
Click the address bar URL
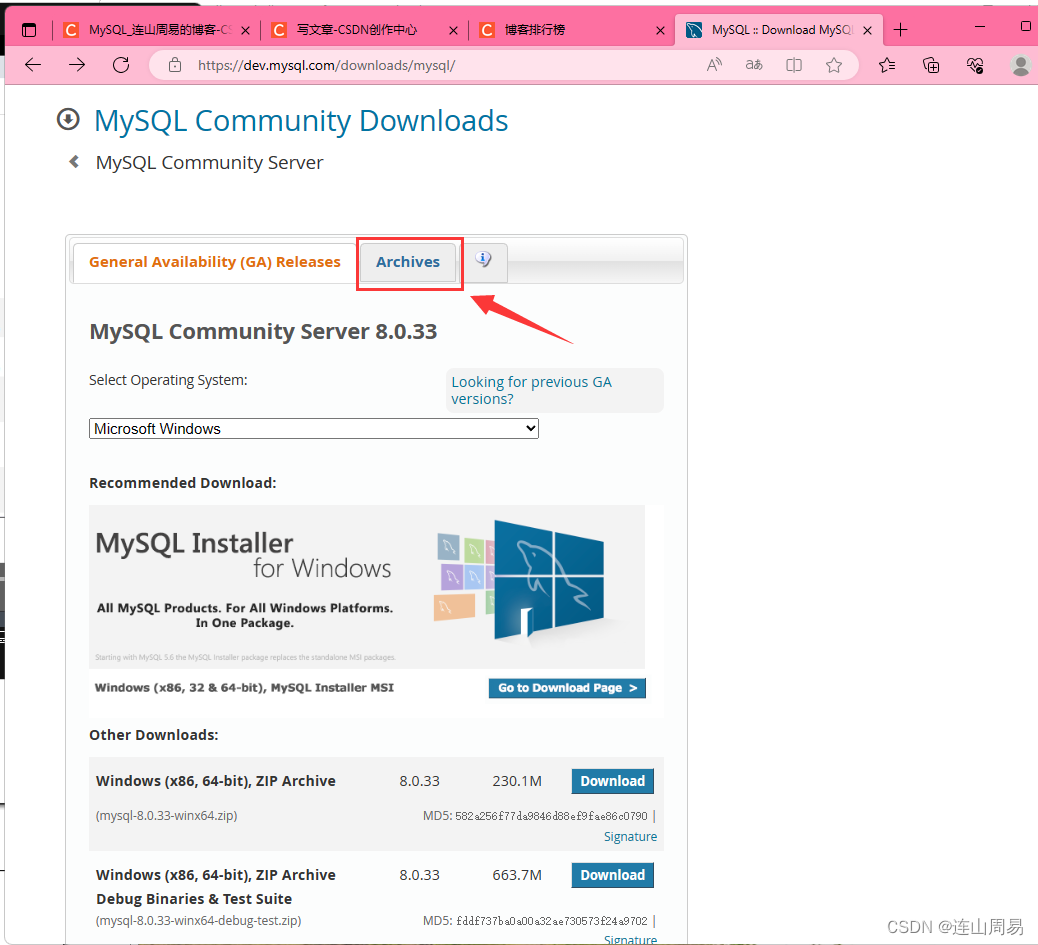[x=326, y=66]
